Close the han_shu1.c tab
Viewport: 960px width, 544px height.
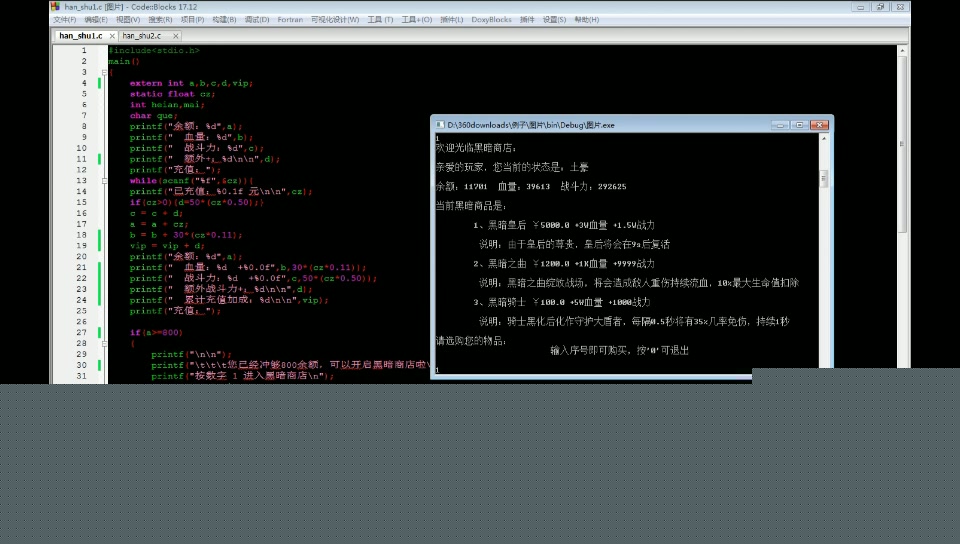click(110, 35)
